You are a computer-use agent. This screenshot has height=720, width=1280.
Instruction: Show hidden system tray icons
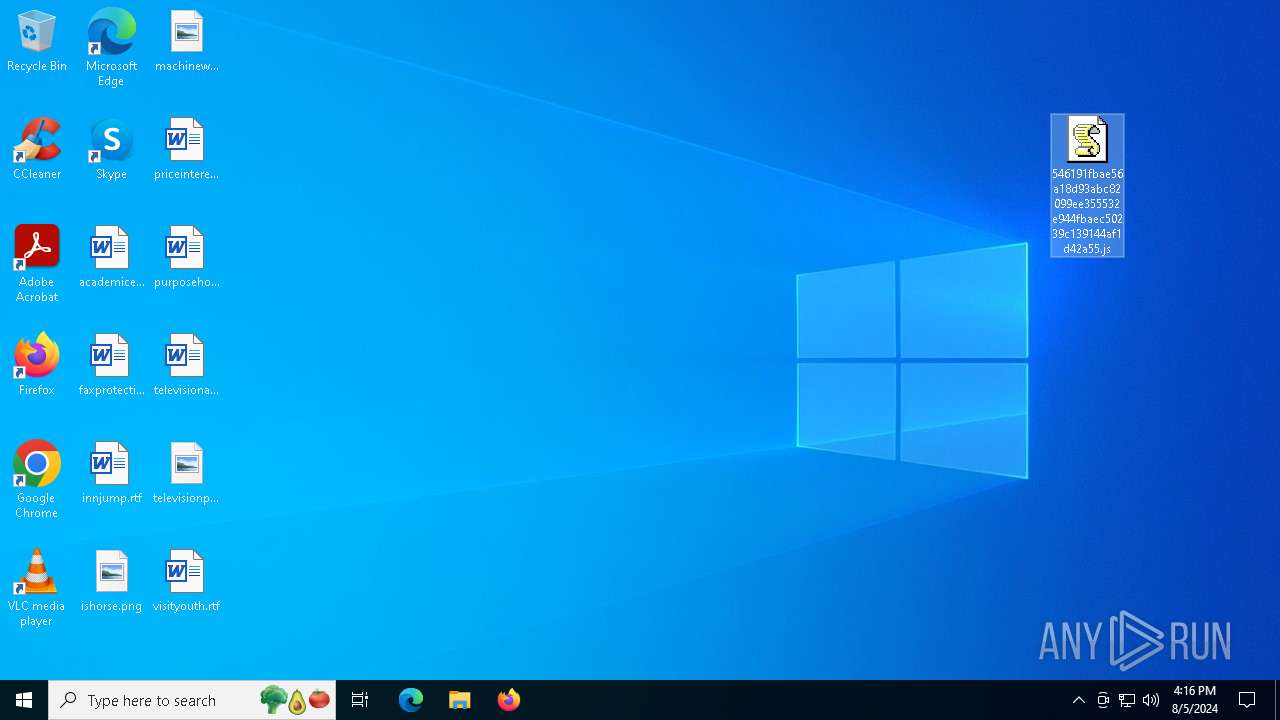(x=1079, y=700)
